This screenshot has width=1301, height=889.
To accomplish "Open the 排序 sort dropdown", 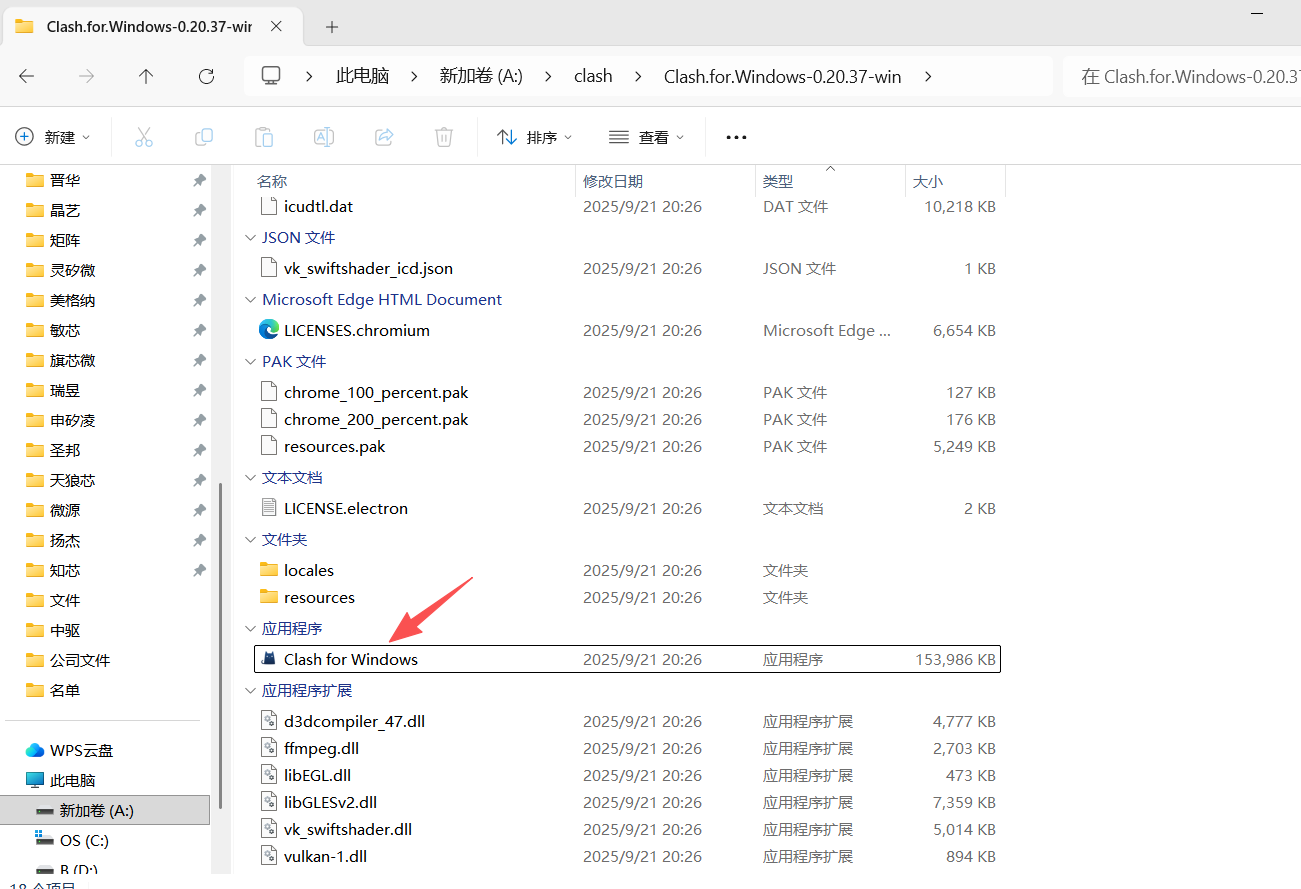I will click(536, 137).
